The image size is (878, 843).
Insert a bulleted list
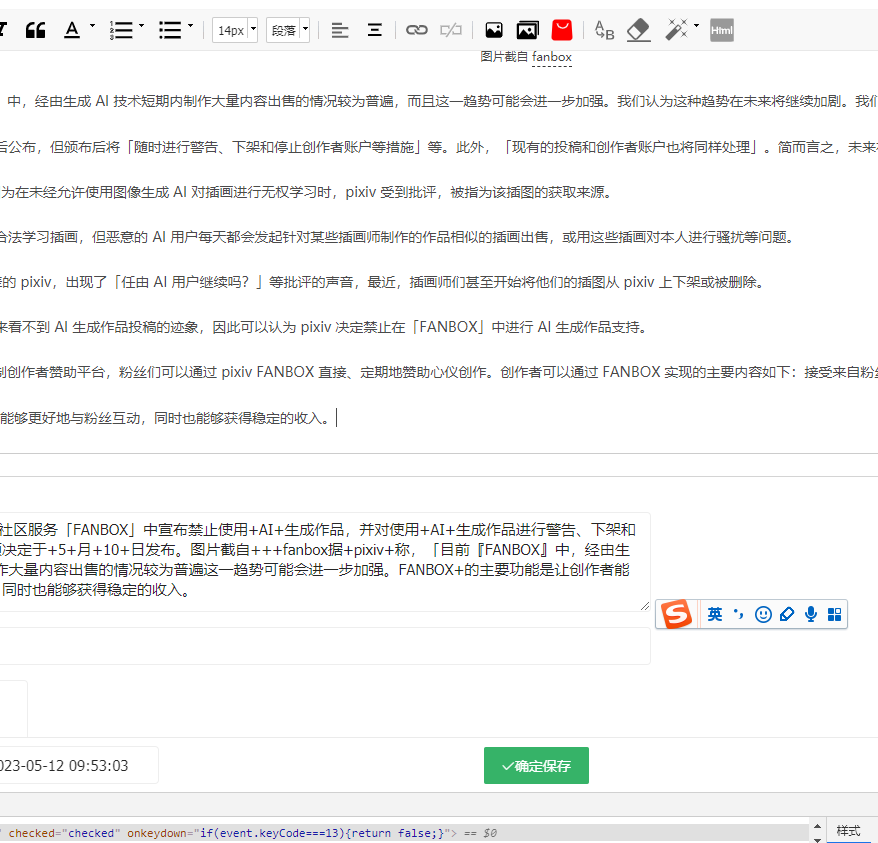[x=170, y=30]
